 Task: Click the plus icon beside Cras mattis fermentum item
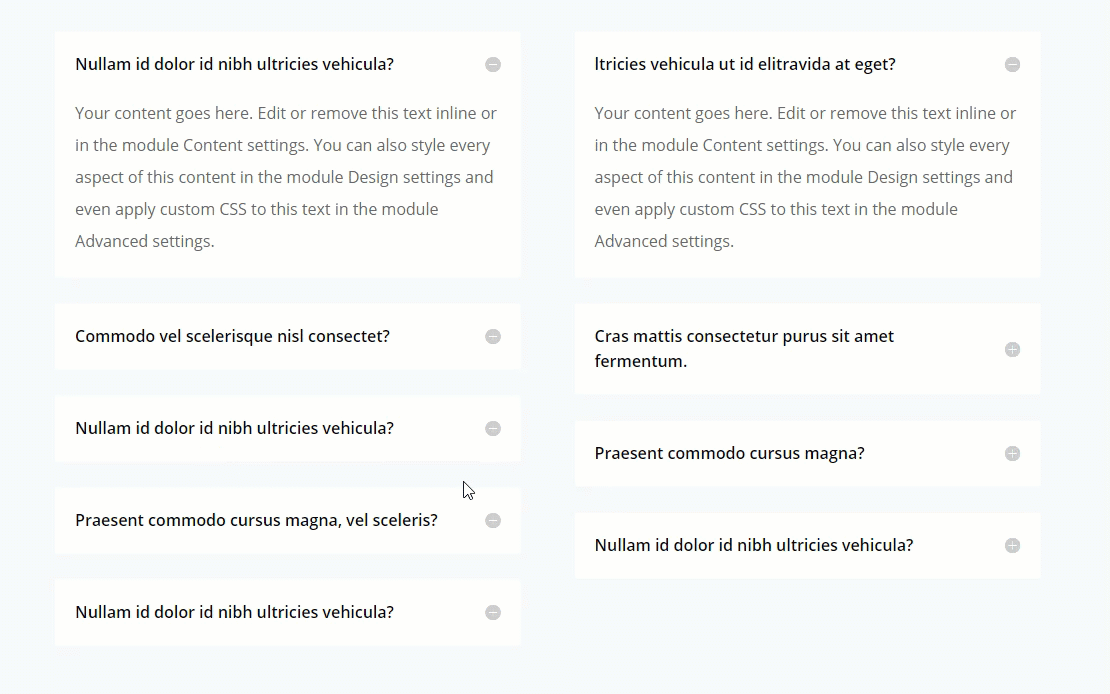point(1012,349)
